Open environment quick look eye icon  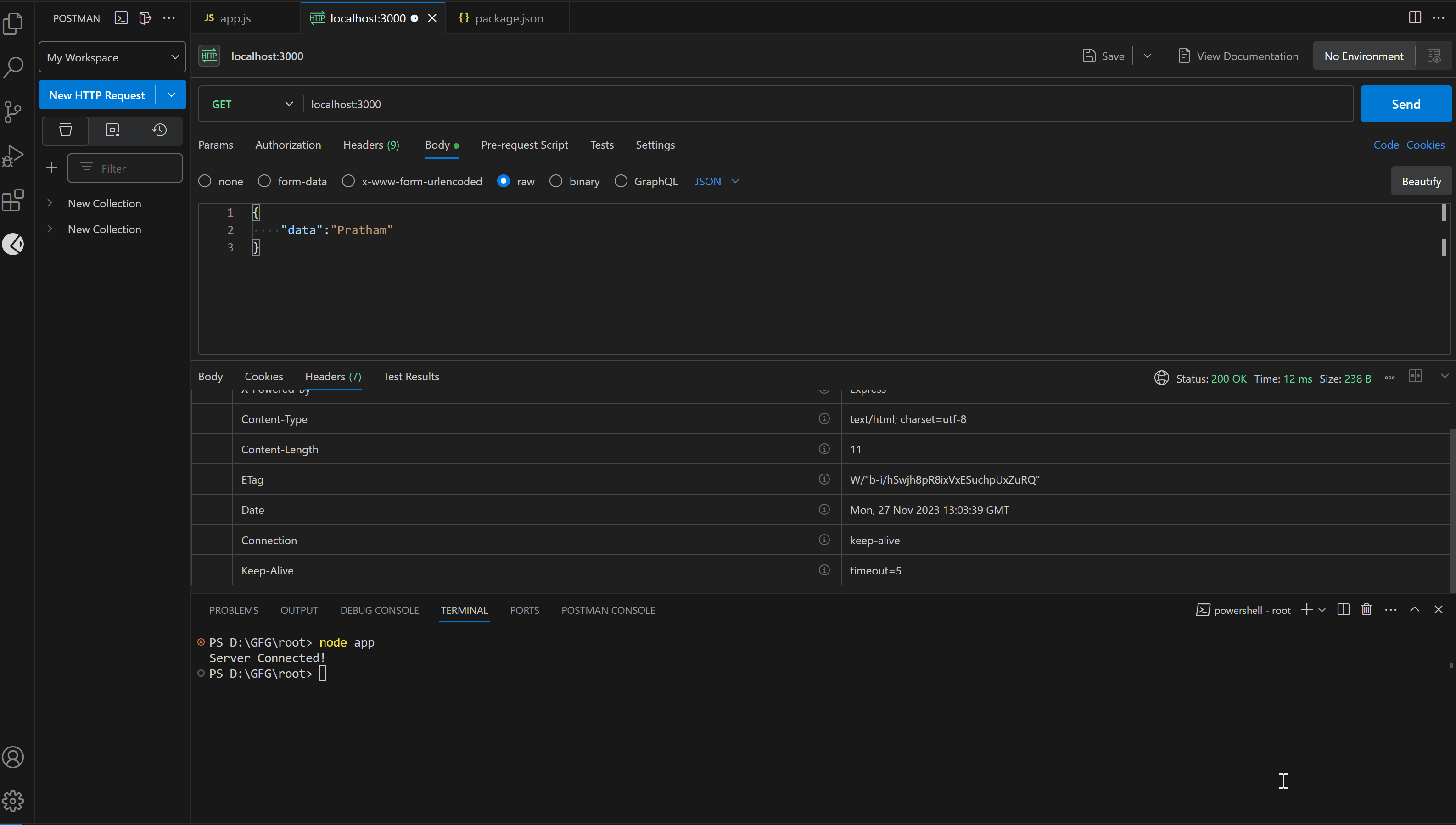pyautogui.click(x=1435, y=56)
